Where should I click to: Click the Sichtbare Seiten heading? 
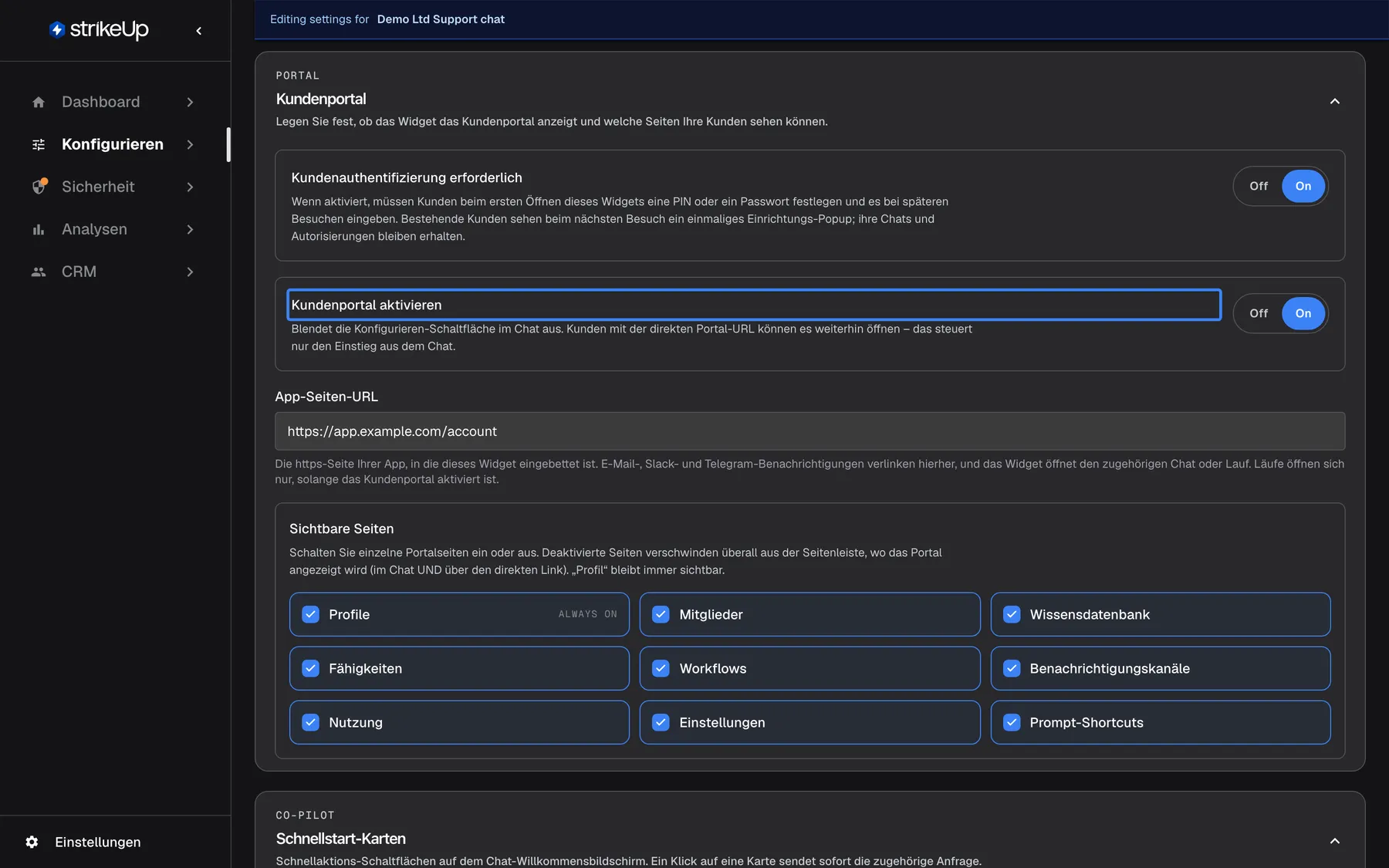click(x=341, y=529)
